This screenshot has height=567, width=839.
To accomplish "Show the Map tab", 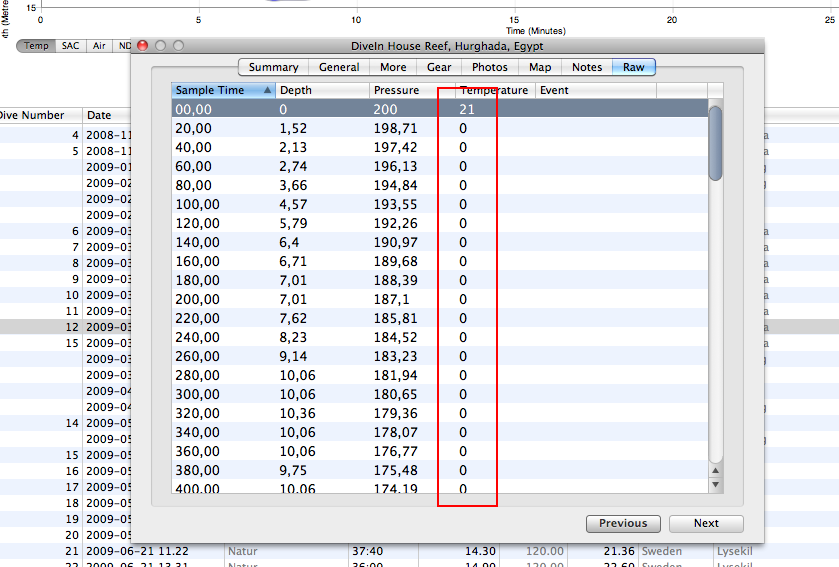I will pos(540,67).
